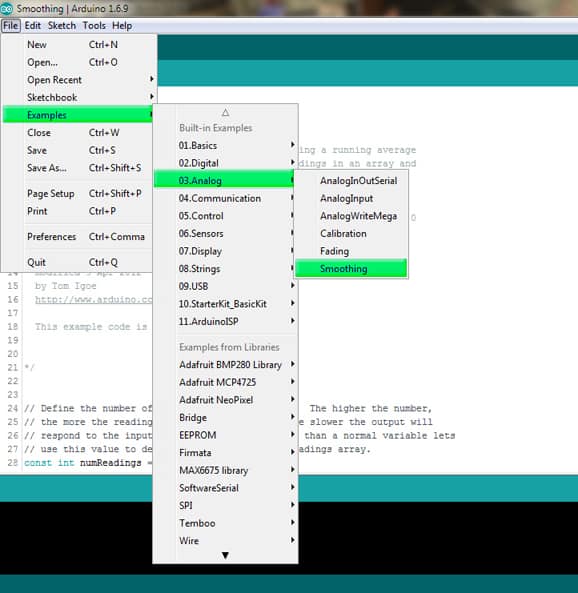Load the AnalogInput example
This screenshot has height=593, width=578.
[351, 199]
